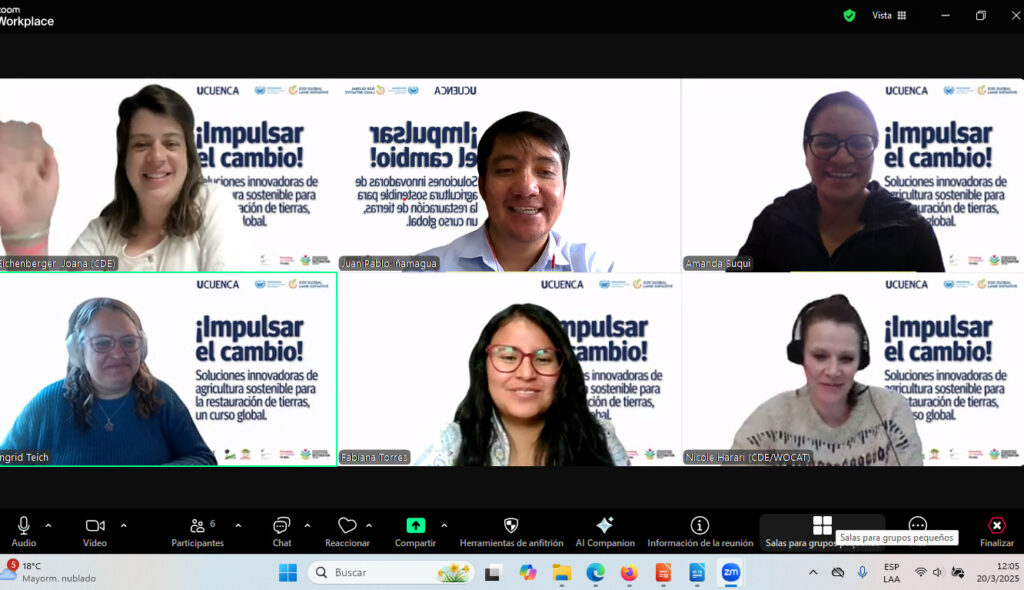
Task: Open the volume speaker tray icon
Action: click(x=938, y=572)
